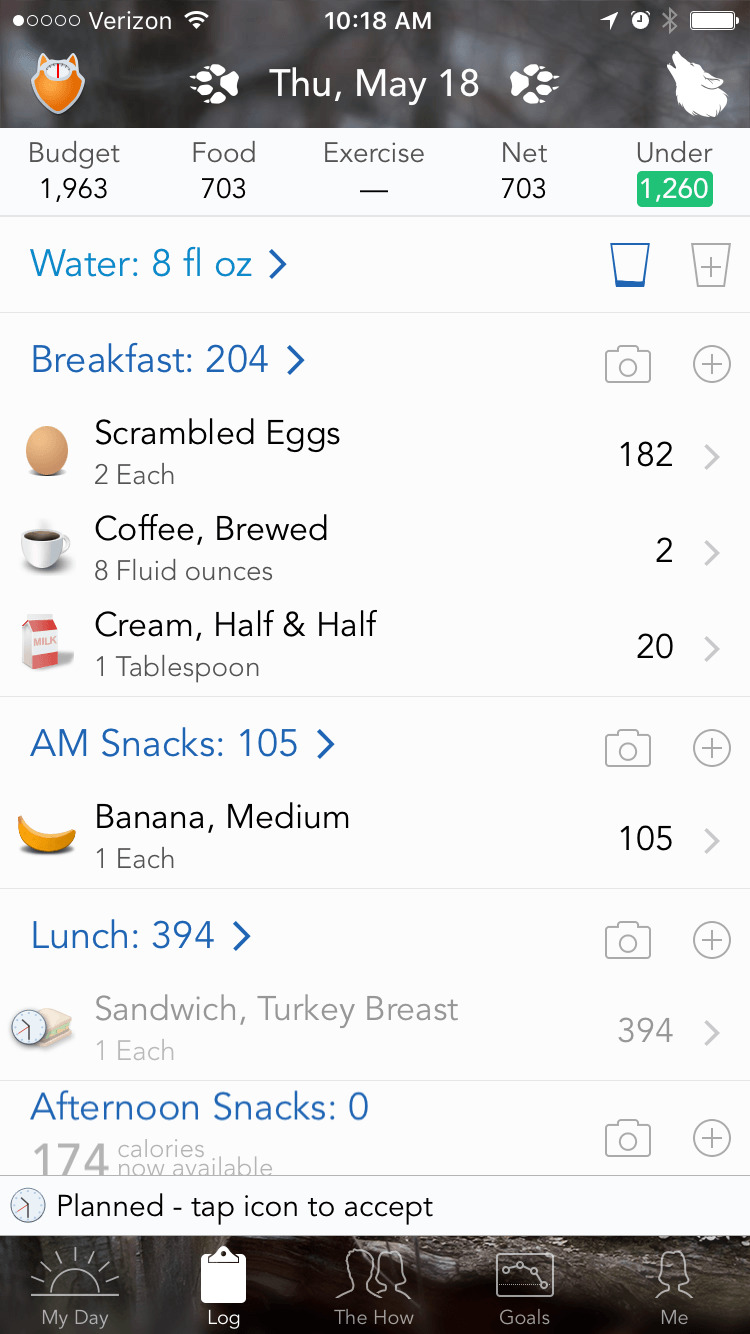The width and height of the screenshot is (750, 1334).
Task: Tap the howling wolf icon
Action: point(699,85)
